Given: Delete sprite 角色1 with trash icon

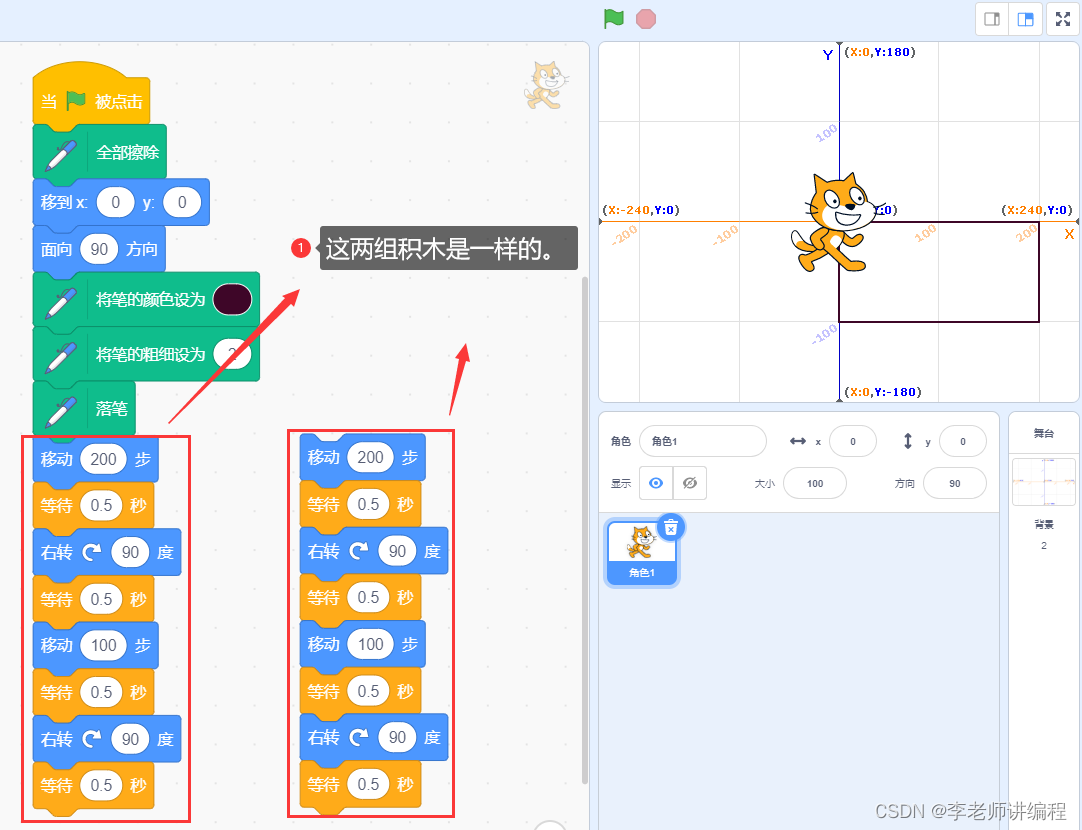Looking at the screenshot, I should click(x=671, y=528).
